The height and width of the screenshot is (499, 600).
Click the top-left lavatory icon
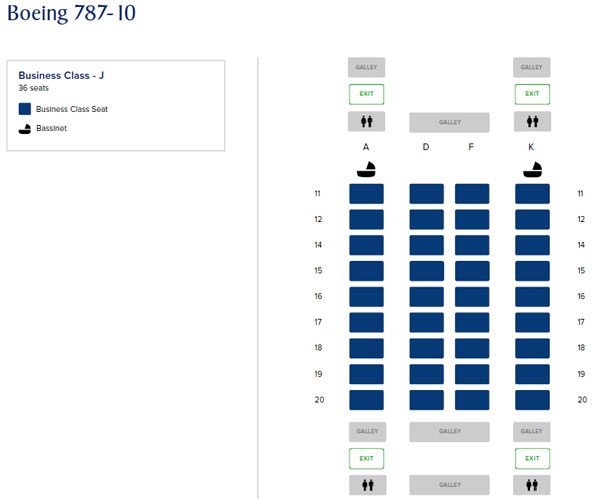tap(367, 122)
